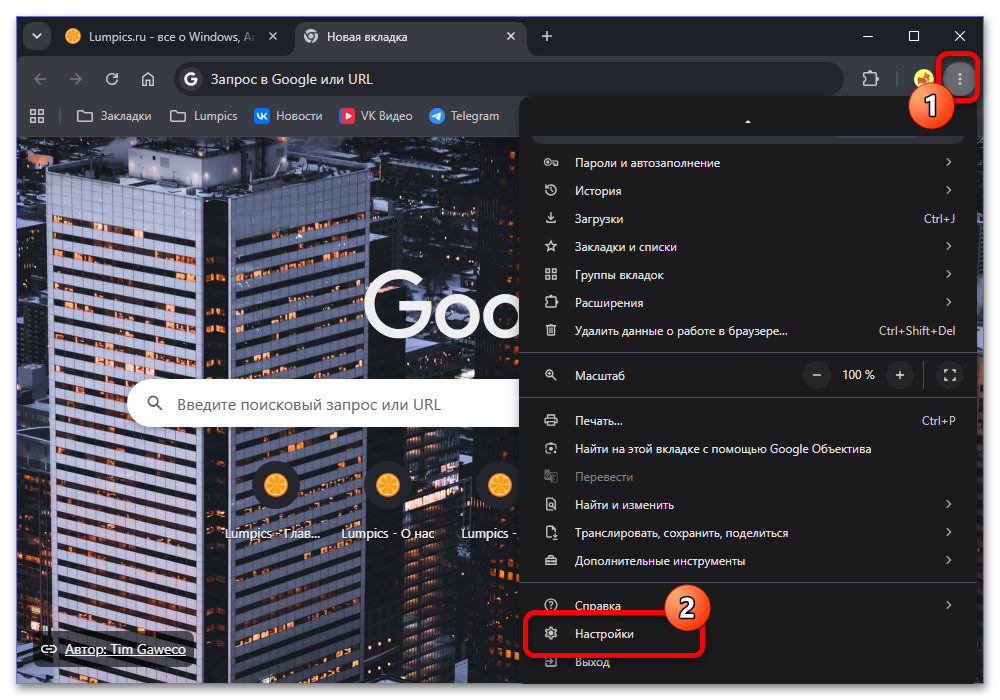The image size is (1000, 700).
Task: Open the Закладки bookmarks folder
Action: pos(114,116)
